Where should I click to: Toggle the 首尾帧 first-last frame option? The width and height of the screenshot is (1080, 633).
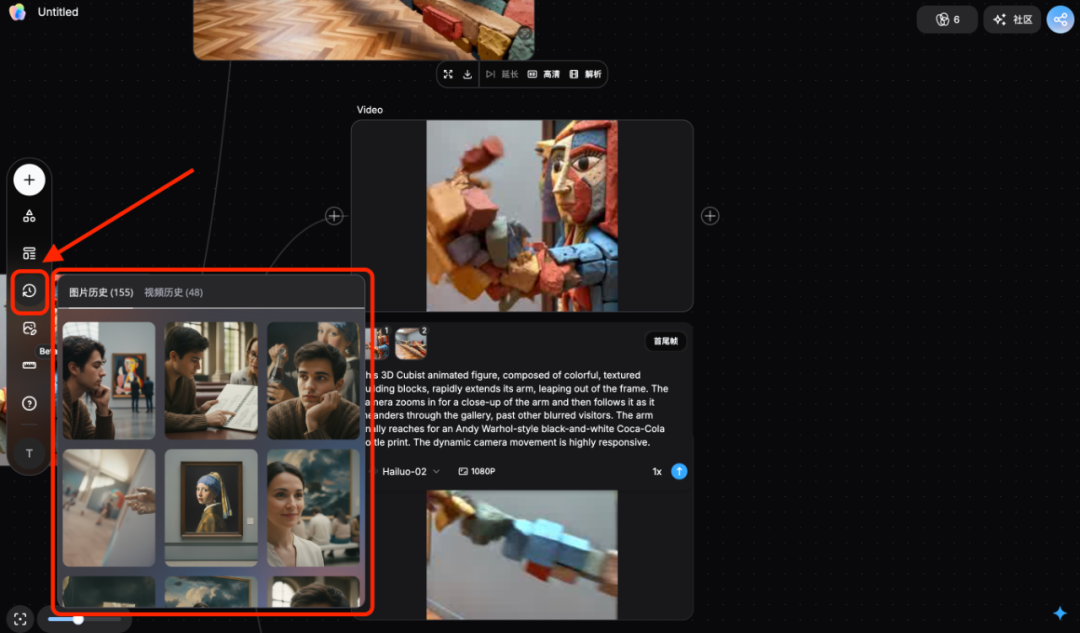coord(665,341)
